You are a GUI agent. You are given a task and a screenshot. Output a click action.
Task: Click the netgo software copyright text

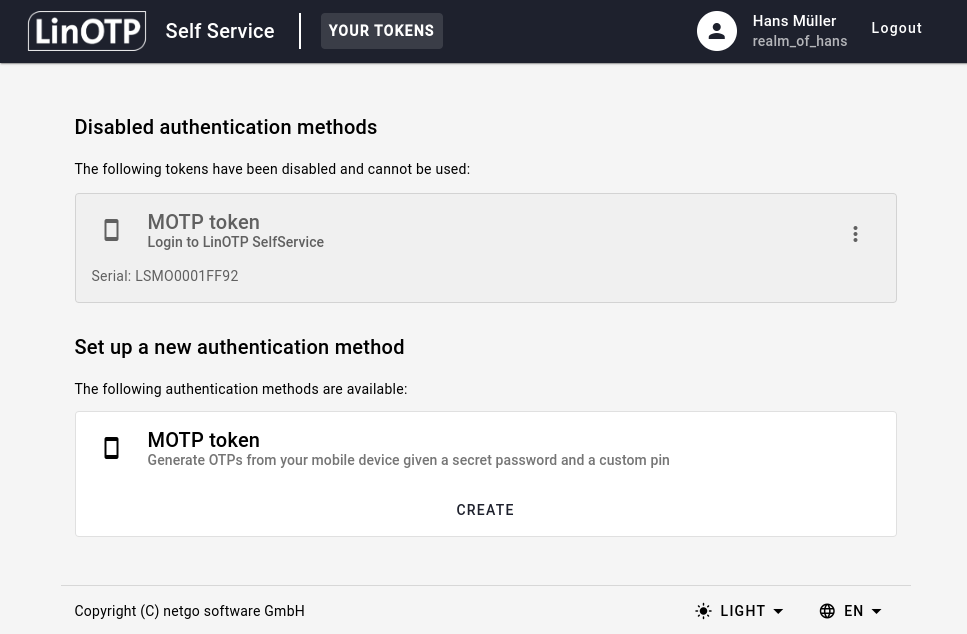click(x=189, y=611)
